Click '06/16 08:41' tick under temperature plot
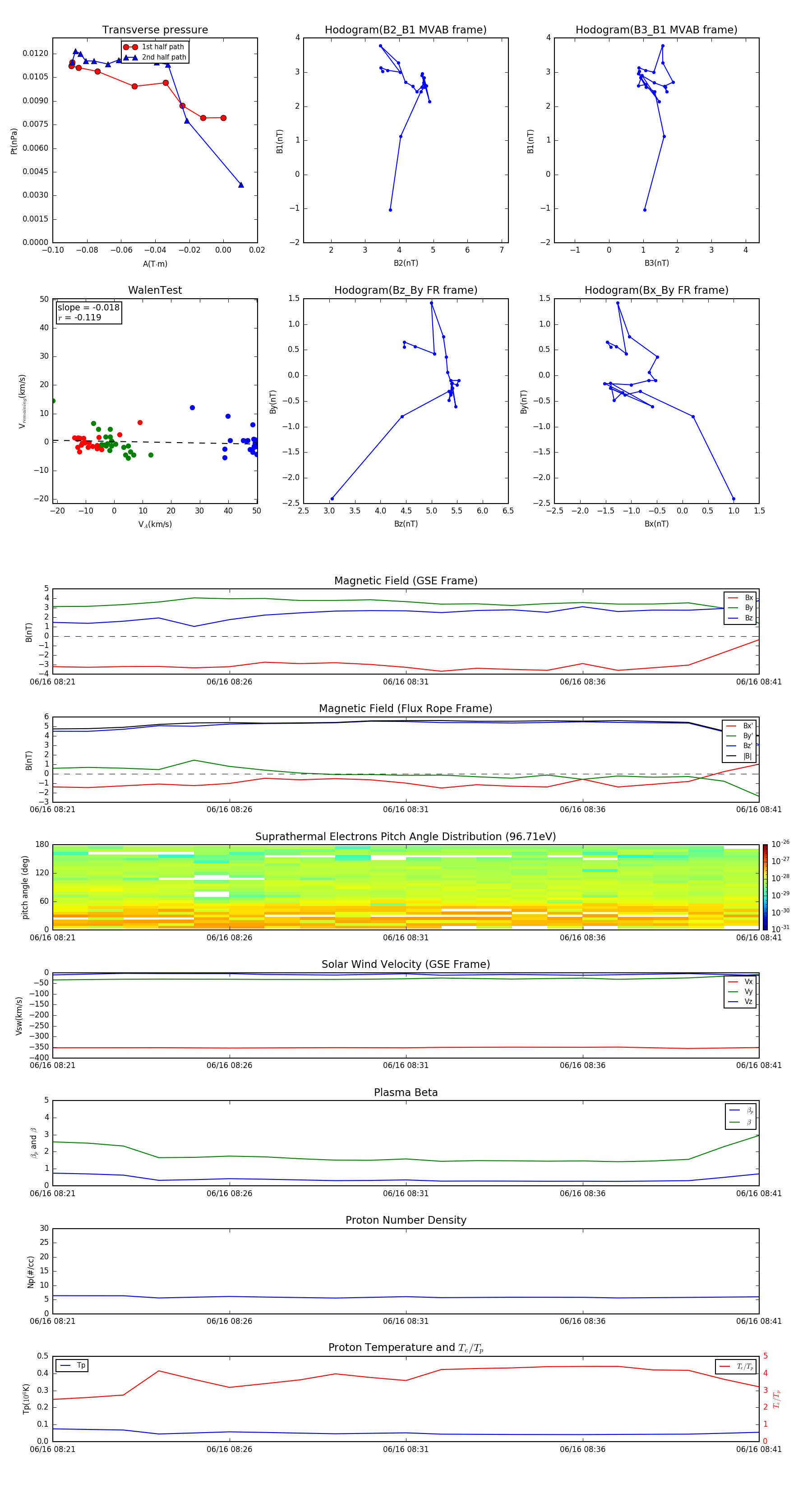812x1489 pixels. [x=759, y=1449]
